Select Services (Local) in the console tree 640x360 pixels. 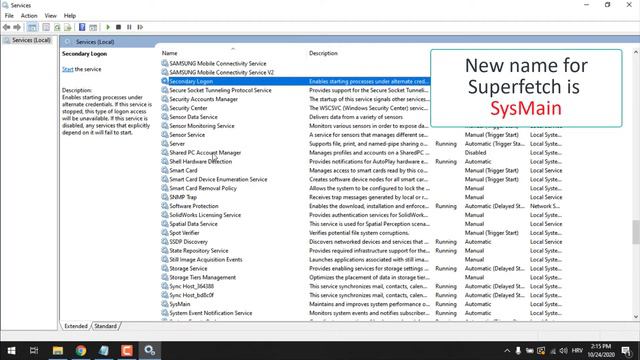tap(31, 40)
